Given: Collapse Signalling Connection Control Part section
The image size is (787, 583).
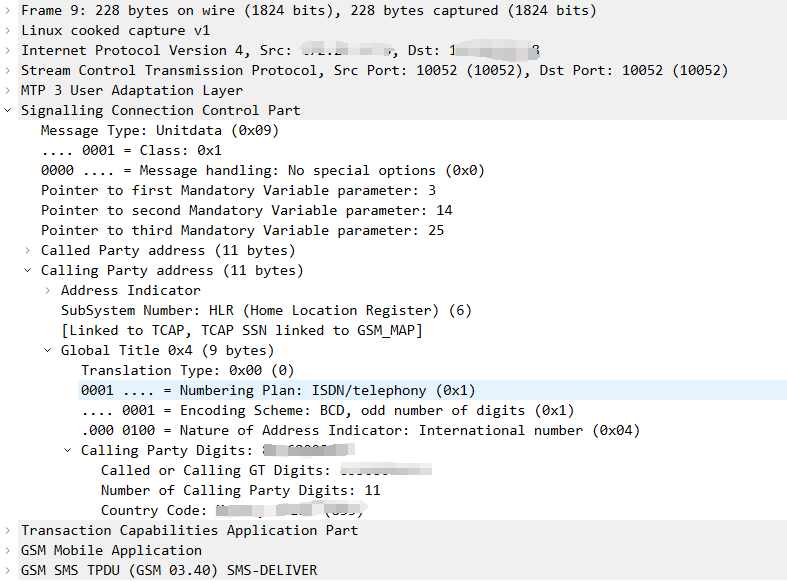Looking at the screenshot, I should tap(9, 110).
